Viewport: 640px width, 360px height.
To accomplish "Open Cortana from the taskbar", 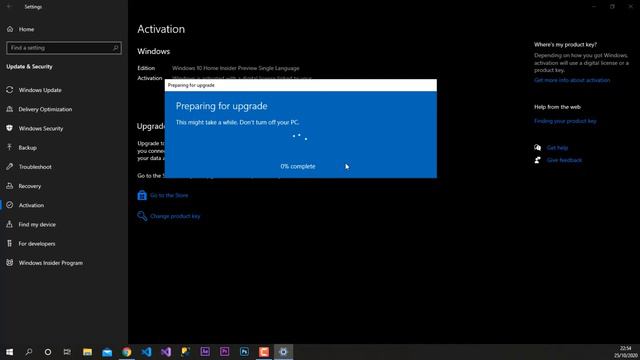I will pyautogui.click(x=48, y=352).
